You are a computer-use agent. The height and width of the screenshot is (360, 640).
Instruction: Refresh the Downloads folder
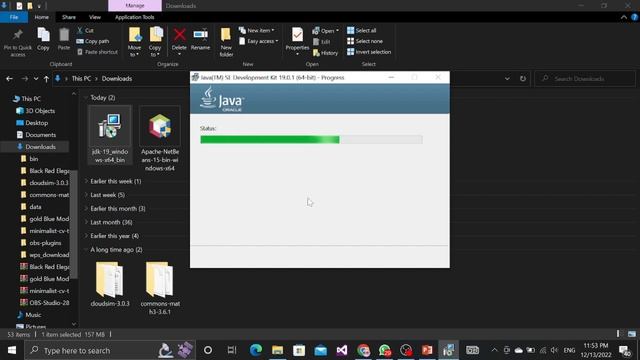[523, 78]
